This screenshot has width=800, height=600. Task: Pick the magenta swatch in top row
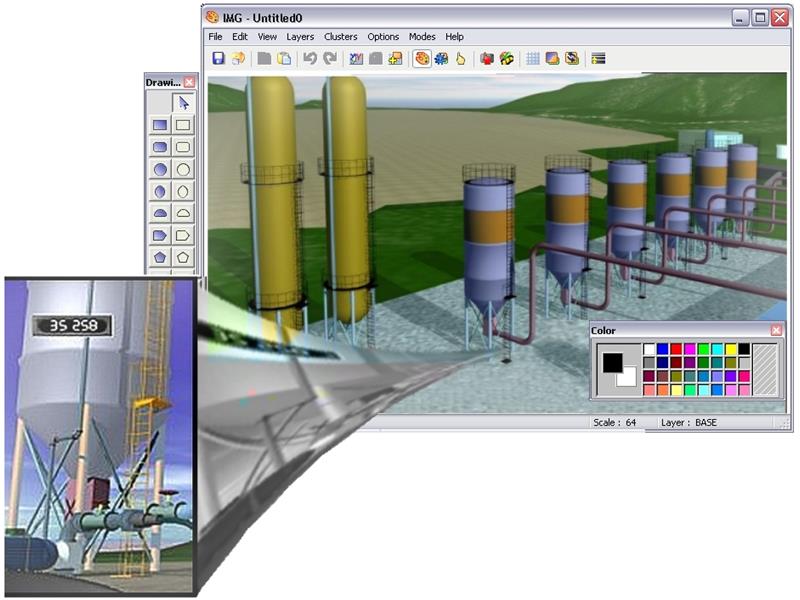tap(690, 349)
